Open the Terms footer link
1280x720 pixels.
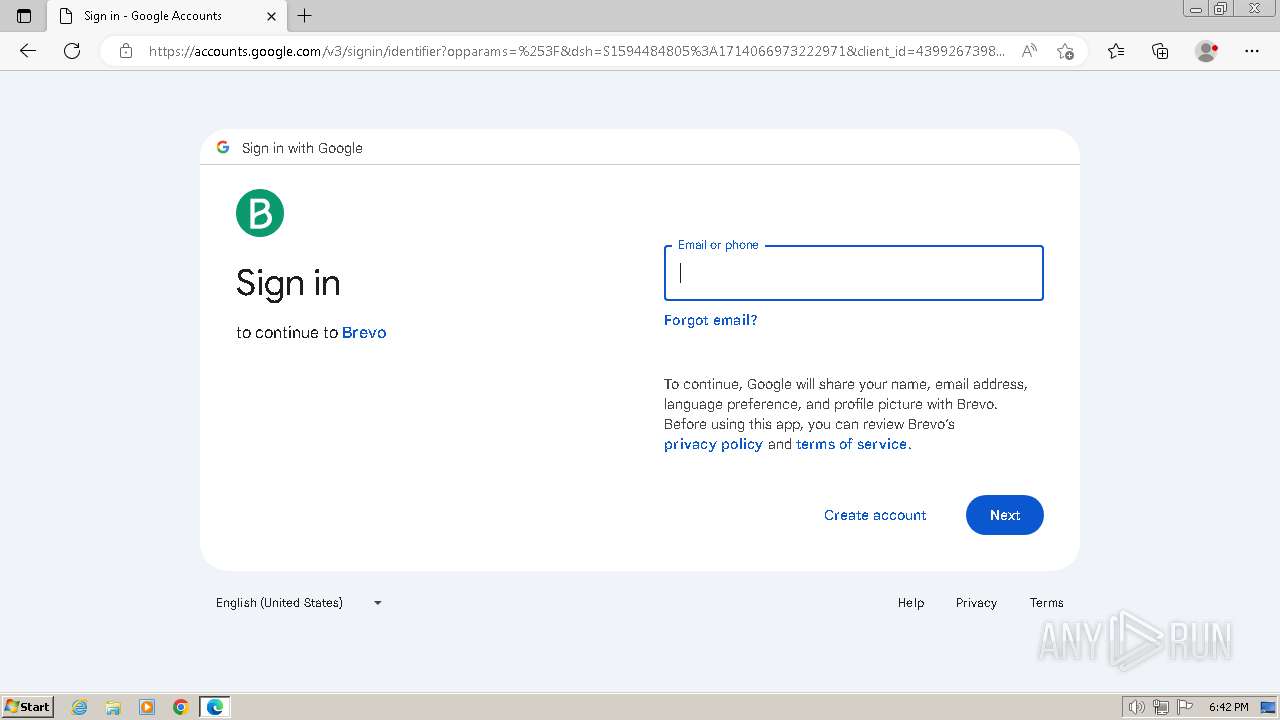tap(1047, 603)
